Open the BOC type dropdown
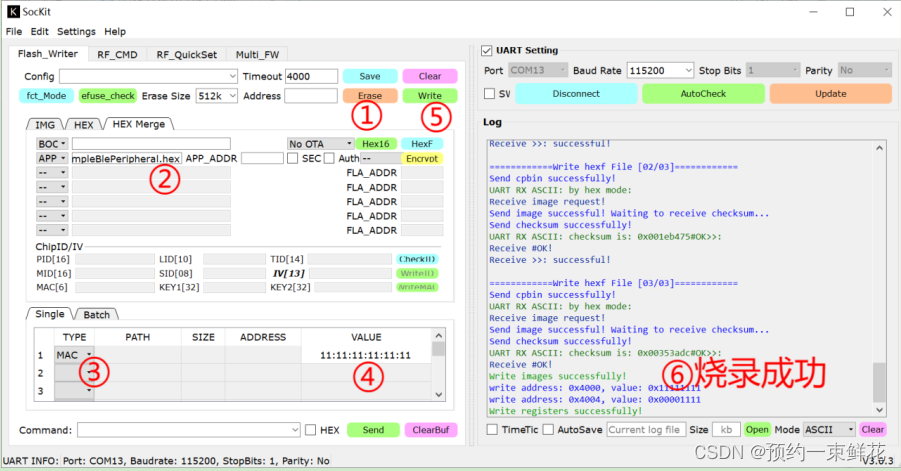The image size is (901, 471). 52,144
